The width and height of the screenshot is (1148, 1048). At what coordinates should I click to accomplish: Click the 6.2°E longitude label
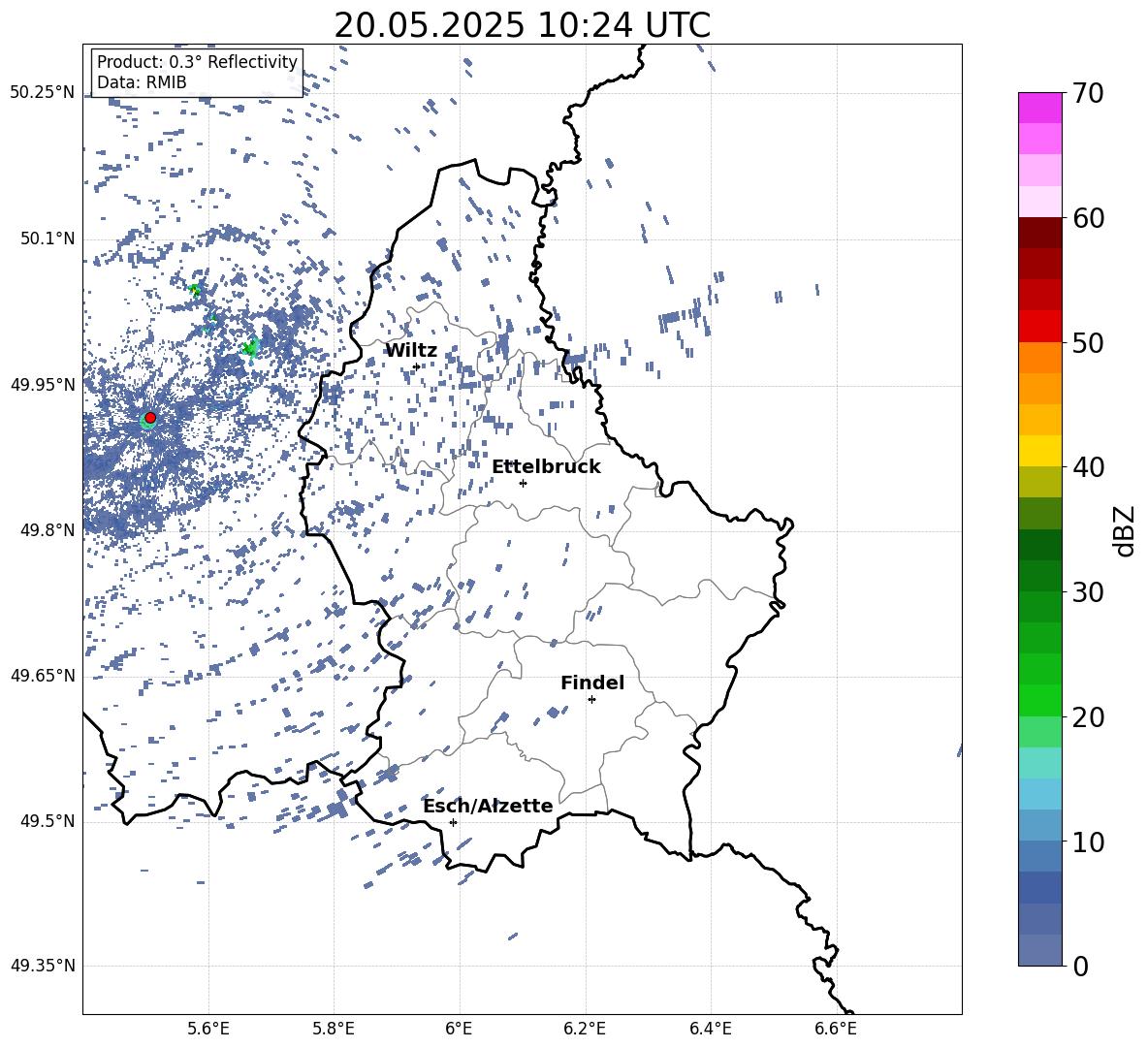tap(585, 1029)
